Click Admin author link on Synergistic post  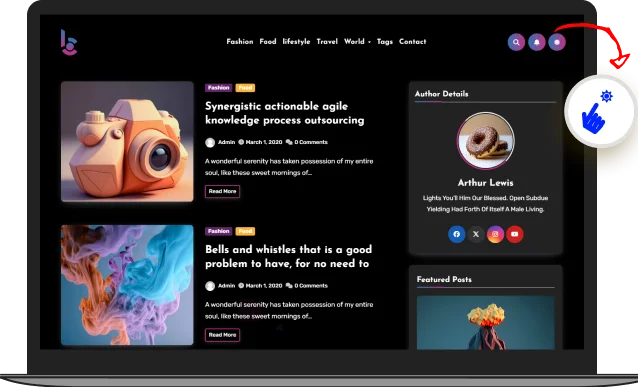pyautogui.click(x=226, y=142)
